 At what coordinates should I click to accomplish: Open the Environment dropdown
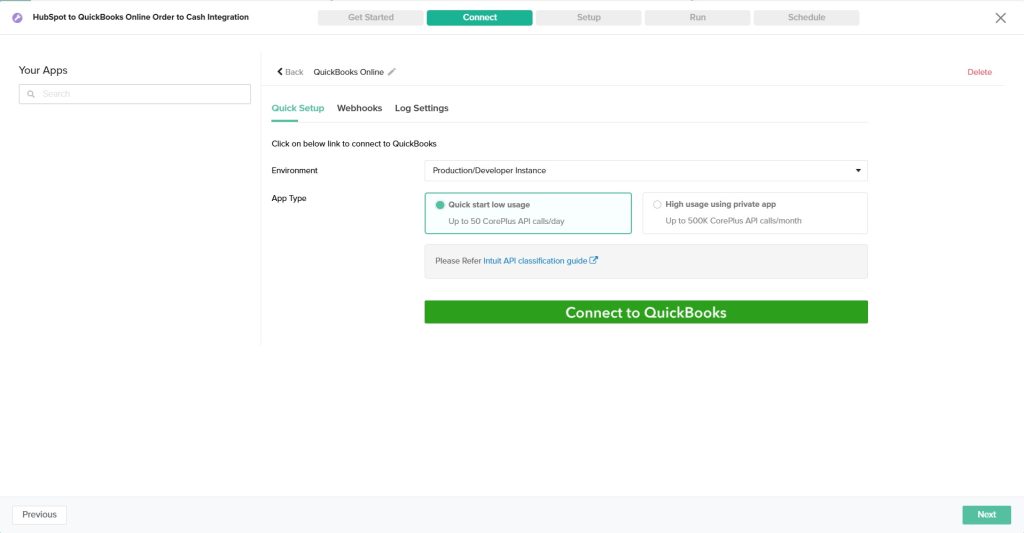tap(646, 170)
